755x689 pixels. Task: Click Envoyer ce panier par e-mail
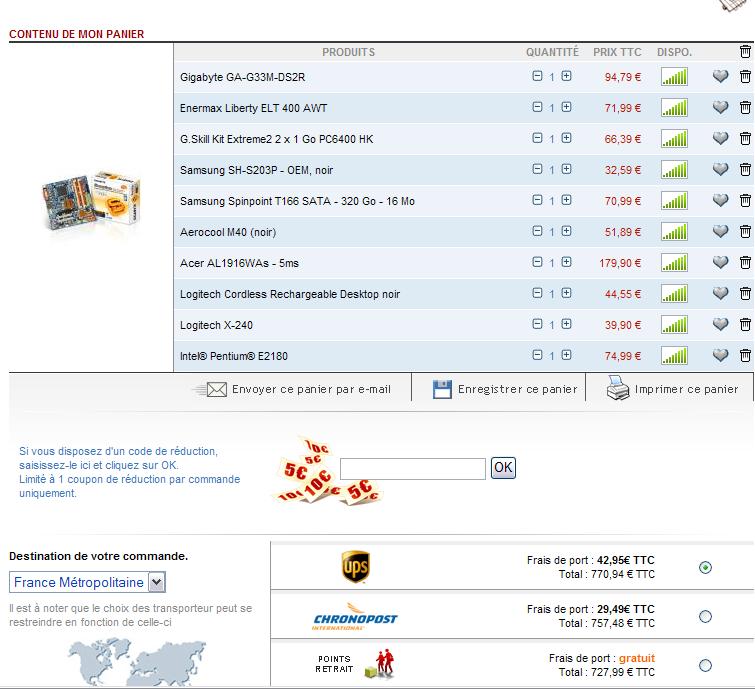[x=293, y=389]
